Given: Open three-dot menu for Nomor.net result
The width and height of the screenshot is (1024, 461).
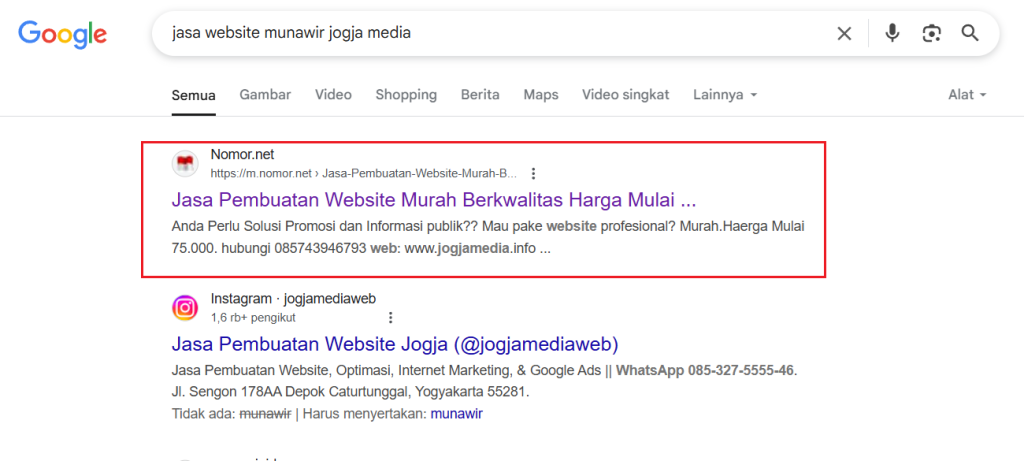Looking at the screenshot, I should 533,173.
